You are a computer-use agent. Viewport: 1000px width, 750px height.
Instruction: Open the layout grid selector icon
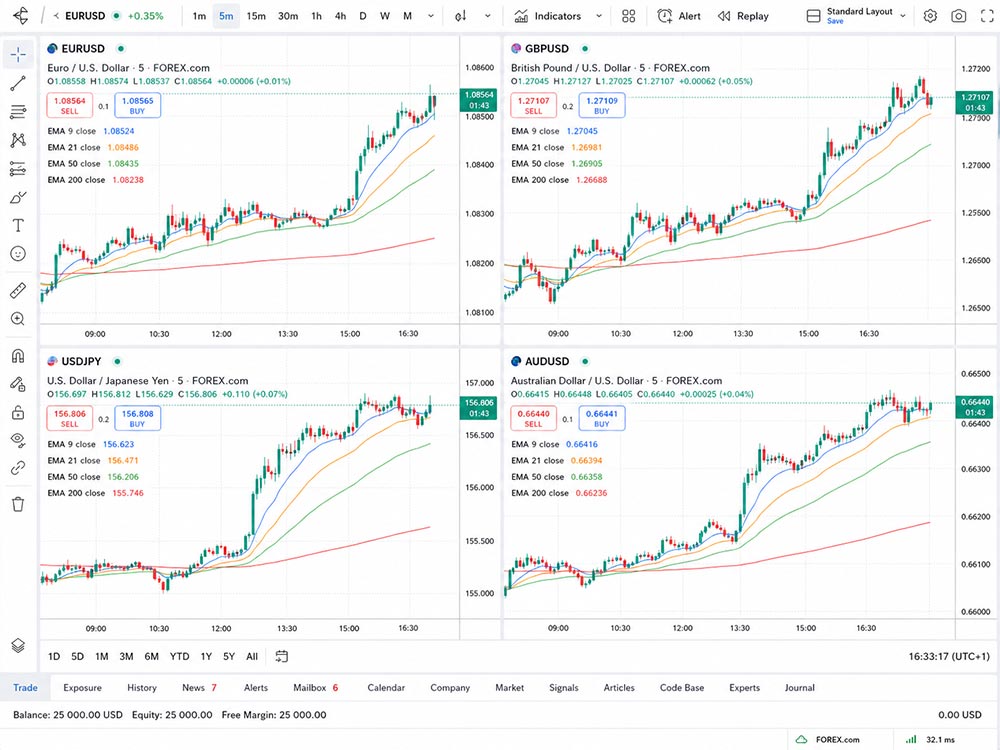pos(629,16)
